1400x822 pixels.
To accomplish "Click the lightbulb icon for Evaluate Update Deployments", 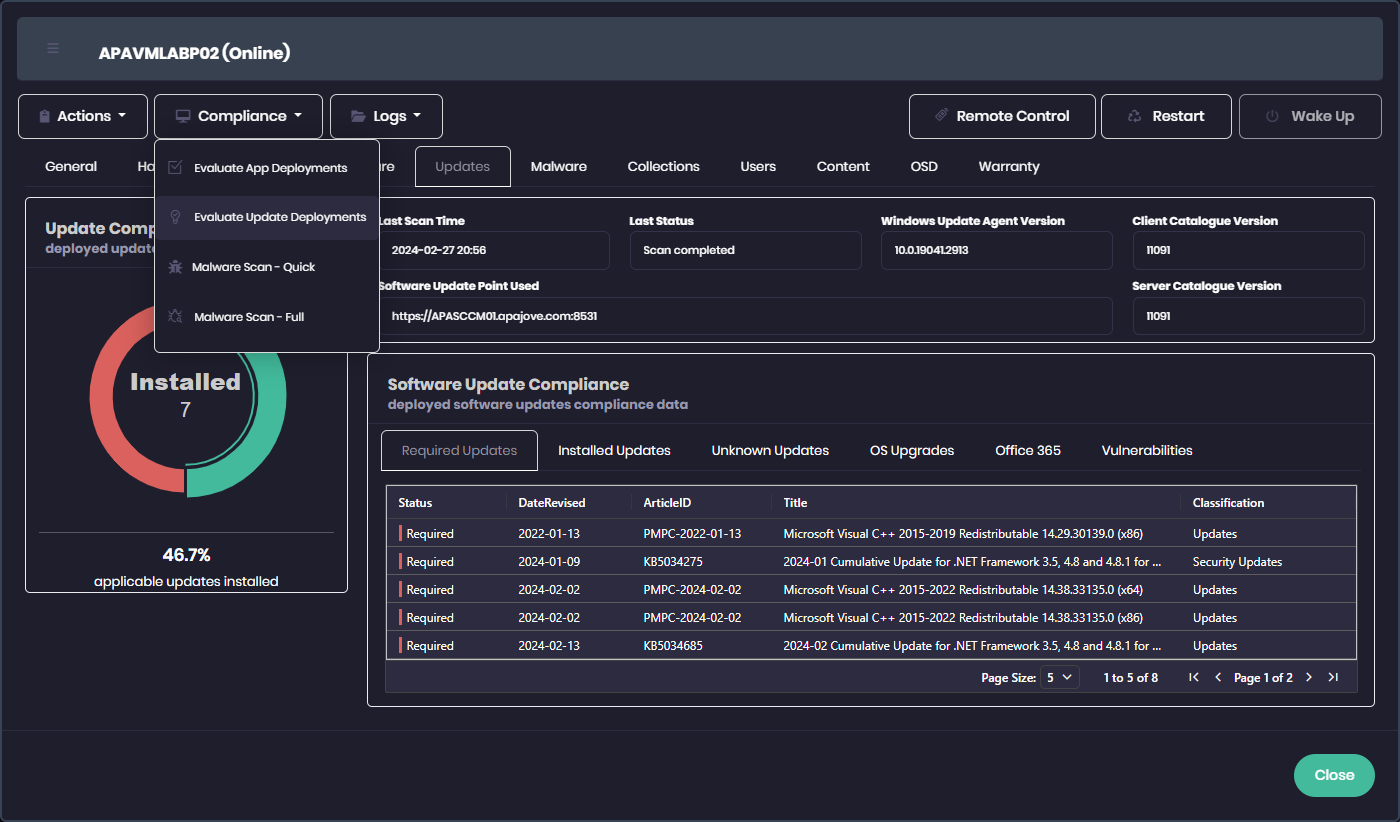I will [x=175, y=217].
